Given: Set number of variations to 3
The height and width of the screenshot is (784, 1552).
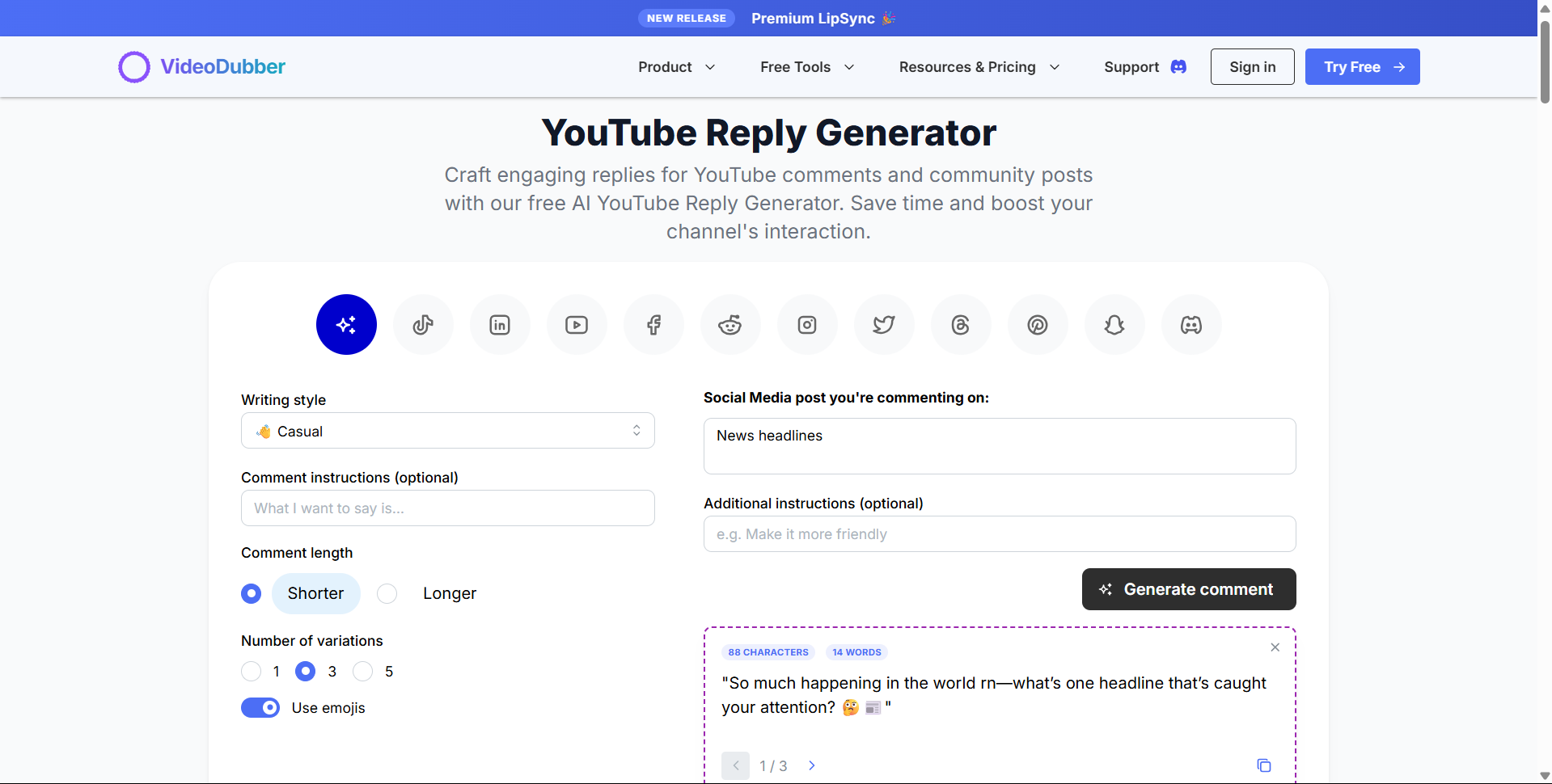Looking at the screenshot, I should coord(306,672).
